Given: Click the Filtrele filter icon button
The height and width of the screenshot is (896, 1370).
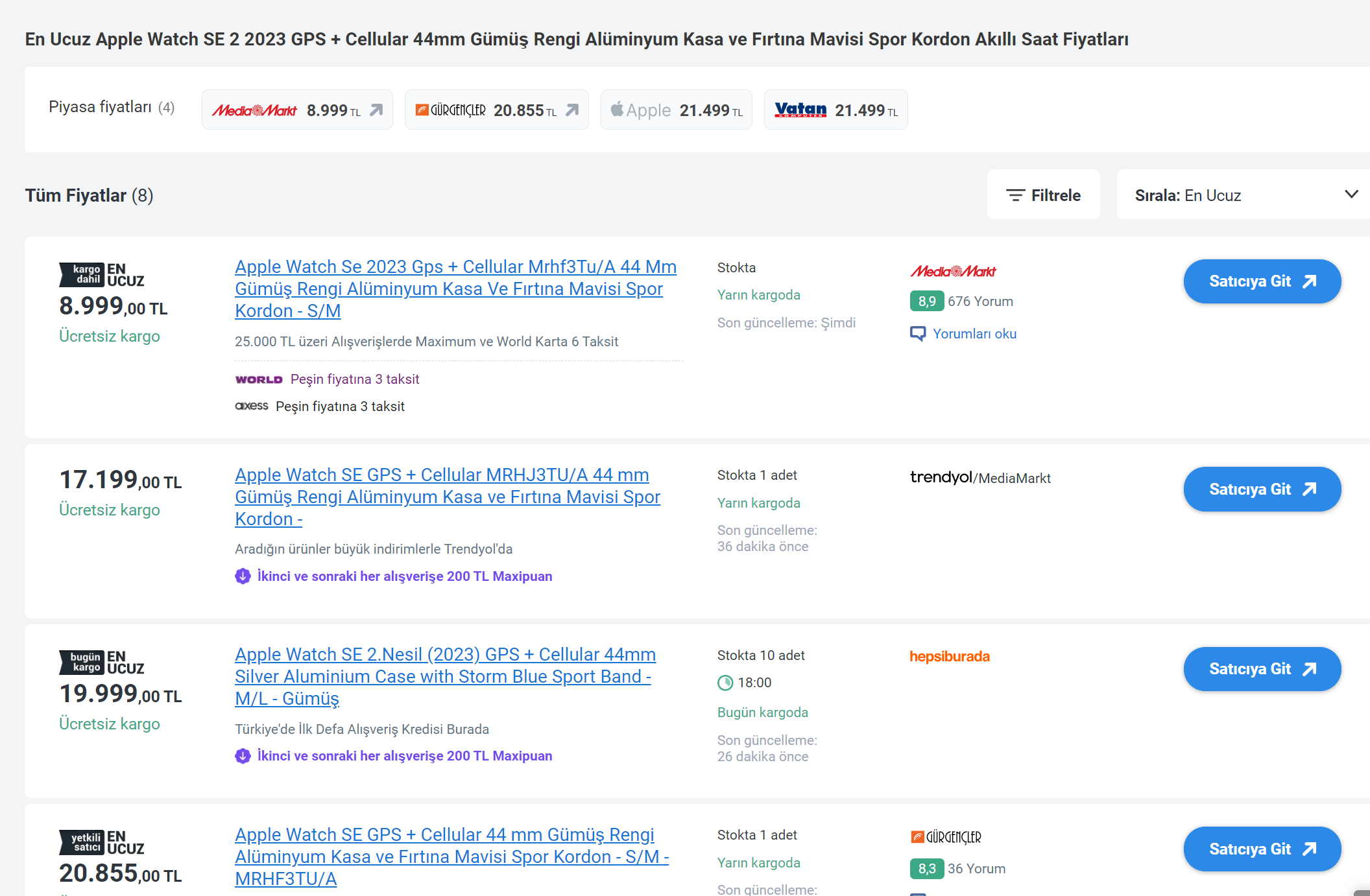Looking at the screenshot, I should coord(1043,195).
